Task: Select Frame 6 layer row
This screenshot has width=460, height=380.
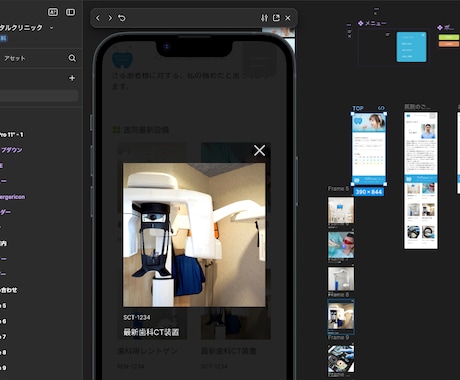Action: coord(3,321)
